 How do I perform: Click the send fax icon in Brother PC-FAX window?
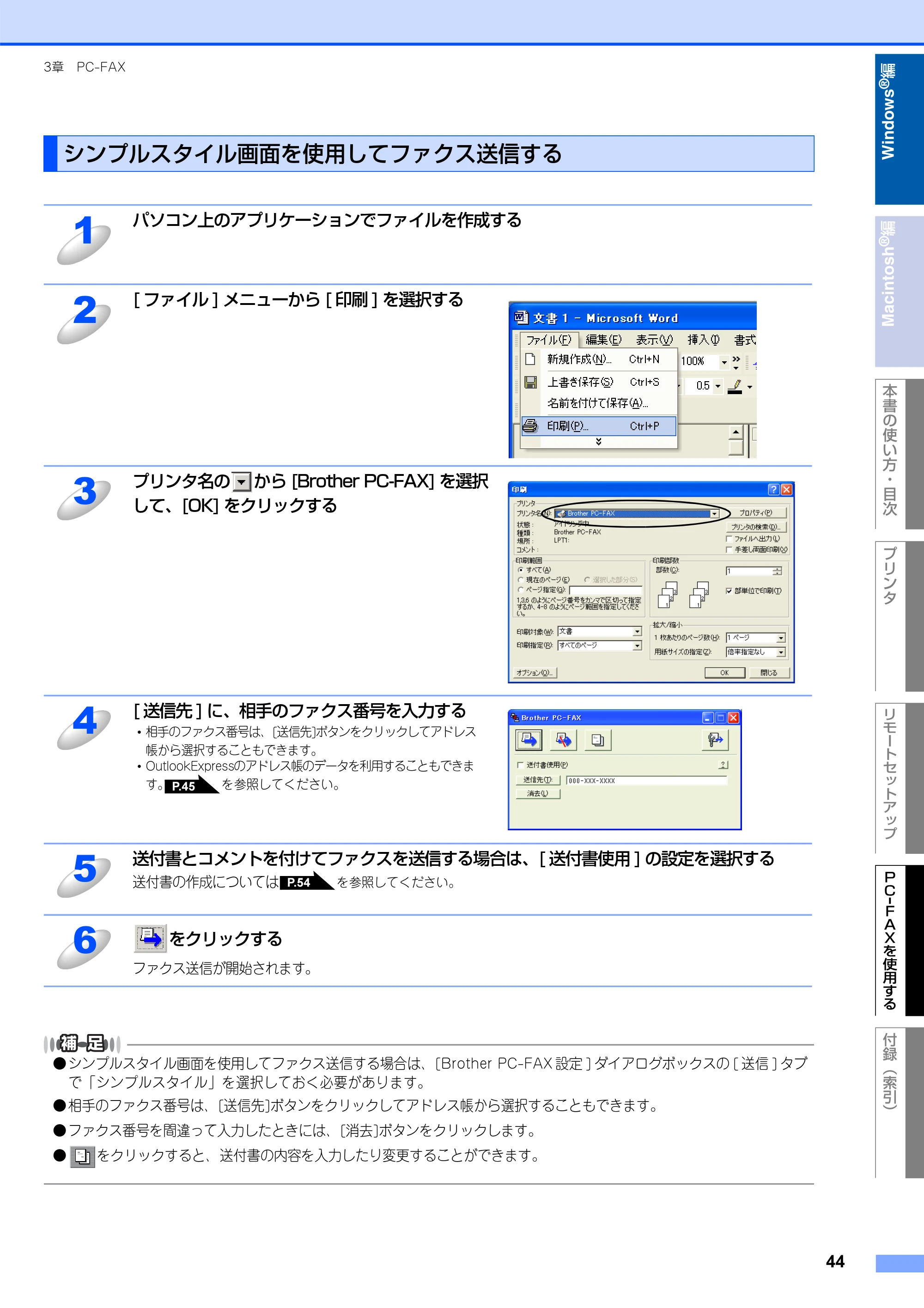(x=529, y=739)
